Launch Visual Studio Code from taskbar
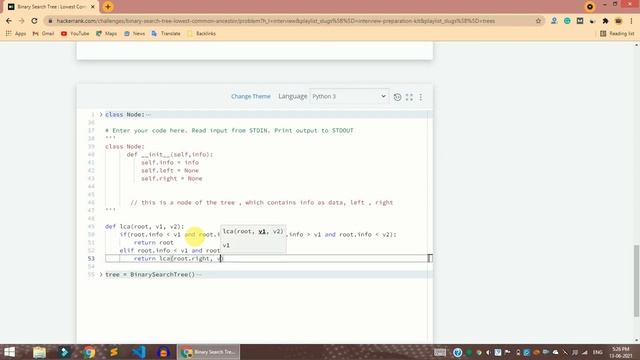The image size is (640, 360). [x=139, y=352]
